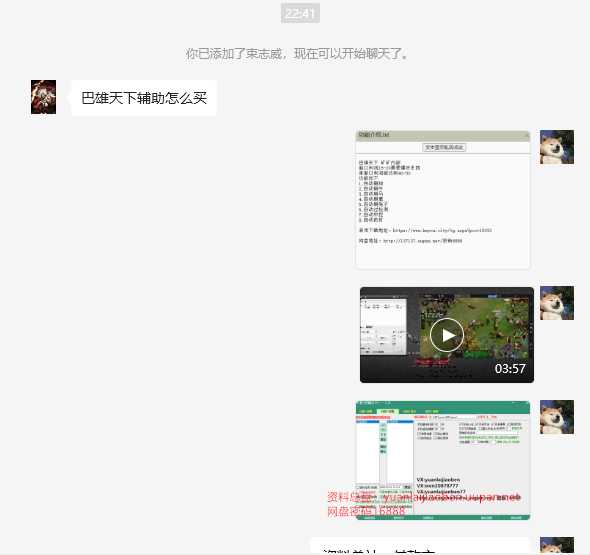590x555 pixels.
Task: Click the Shiba avatar beside the video message
Action: [x=557, y=303]
